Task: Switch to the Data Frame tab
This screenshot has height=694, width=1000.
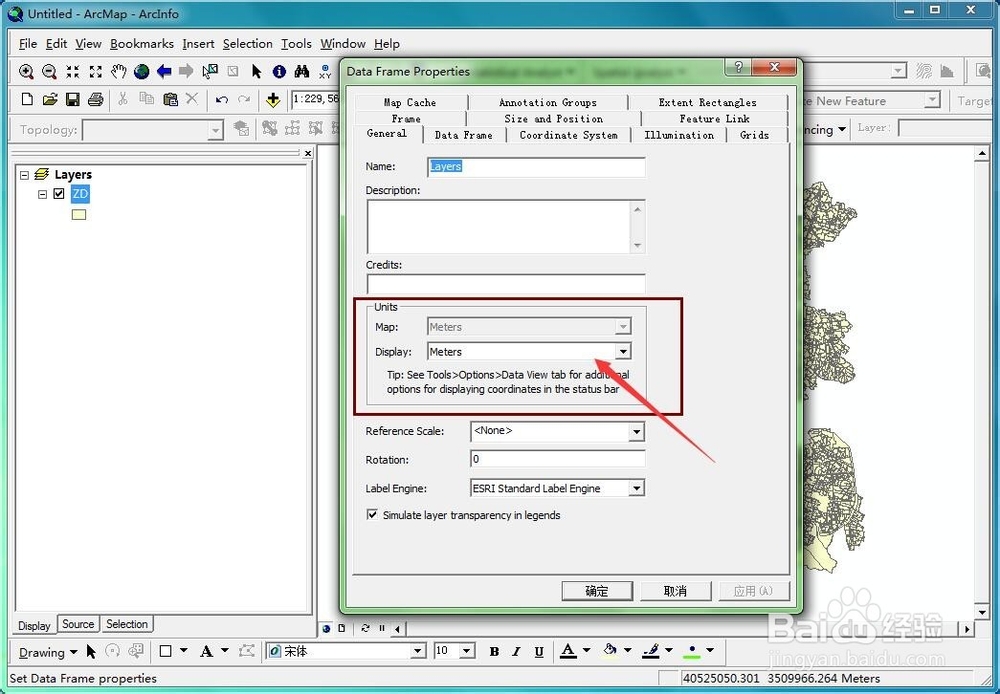Action: pyautogui.click(x=464, y=135)
